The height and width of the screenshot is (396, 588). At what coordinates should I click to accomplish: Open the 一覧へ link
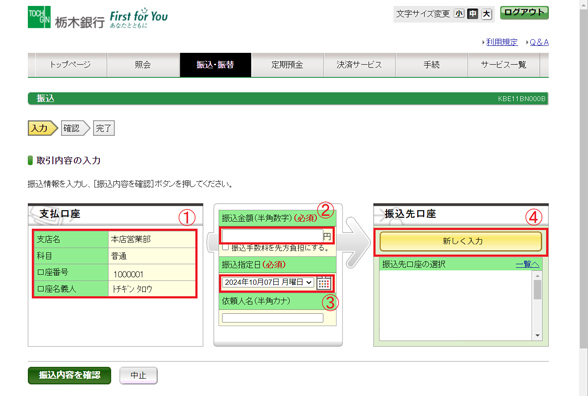click(527, 264)
